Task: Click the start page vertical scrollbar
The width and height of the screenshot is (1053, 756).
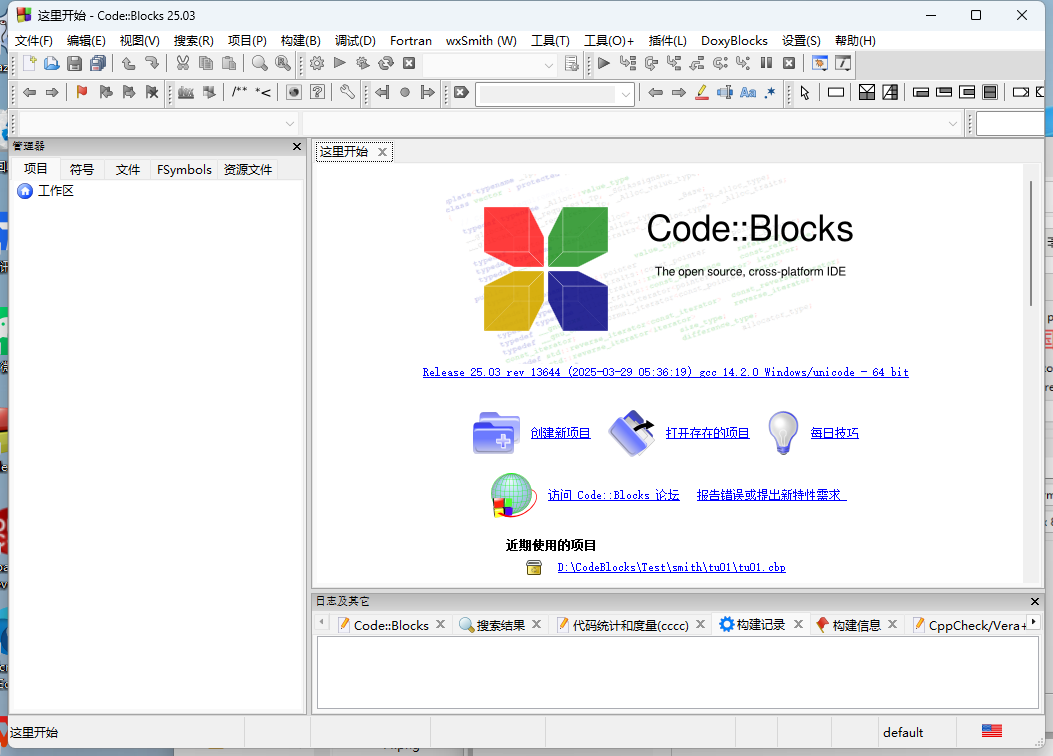Action: click(1032, 243)
